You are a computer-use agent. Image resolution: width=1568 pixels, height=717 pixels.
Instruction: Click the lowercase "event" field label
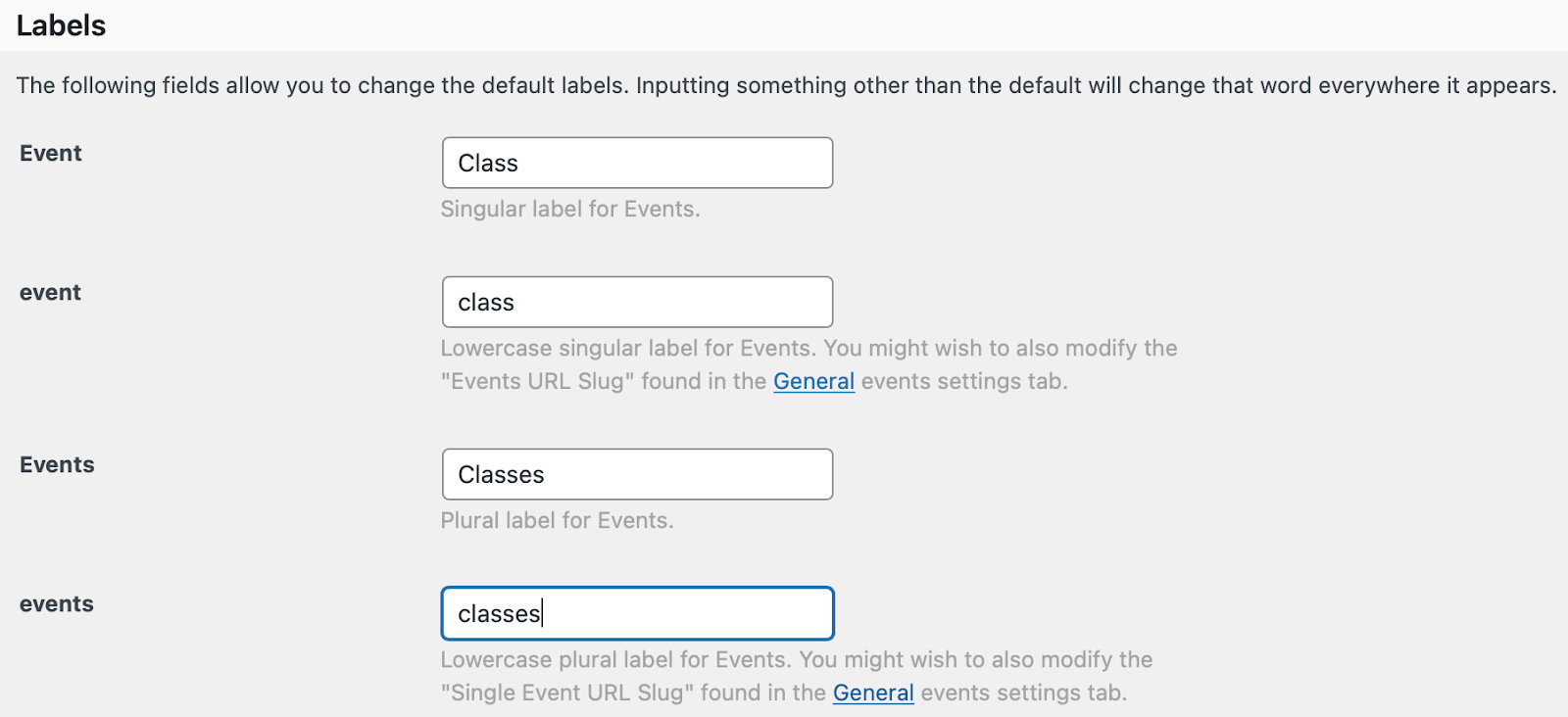click(49, 292)
